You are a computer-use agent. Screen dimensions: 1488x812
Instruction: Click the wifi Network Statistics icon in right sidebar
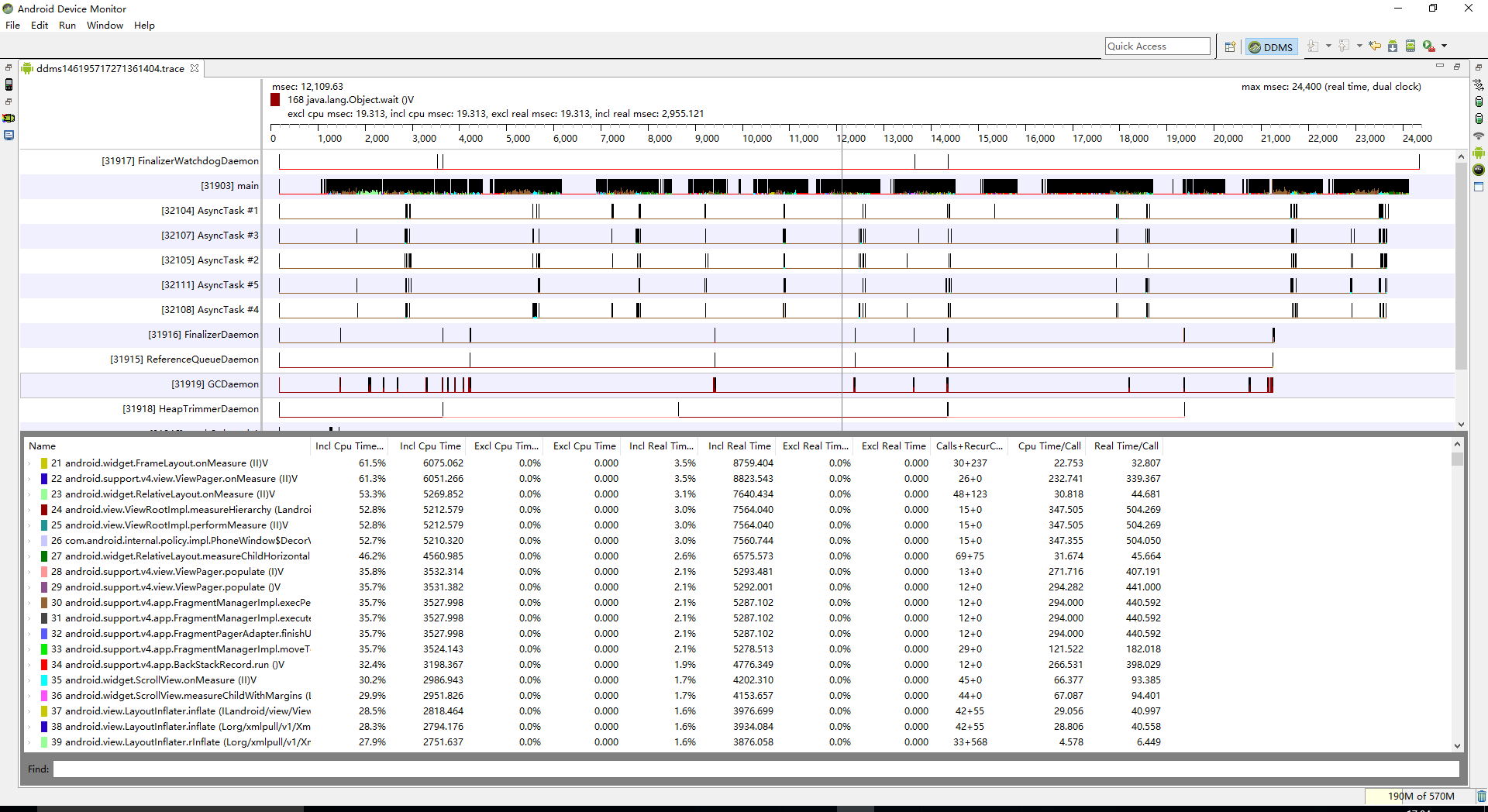(1479, 136)
